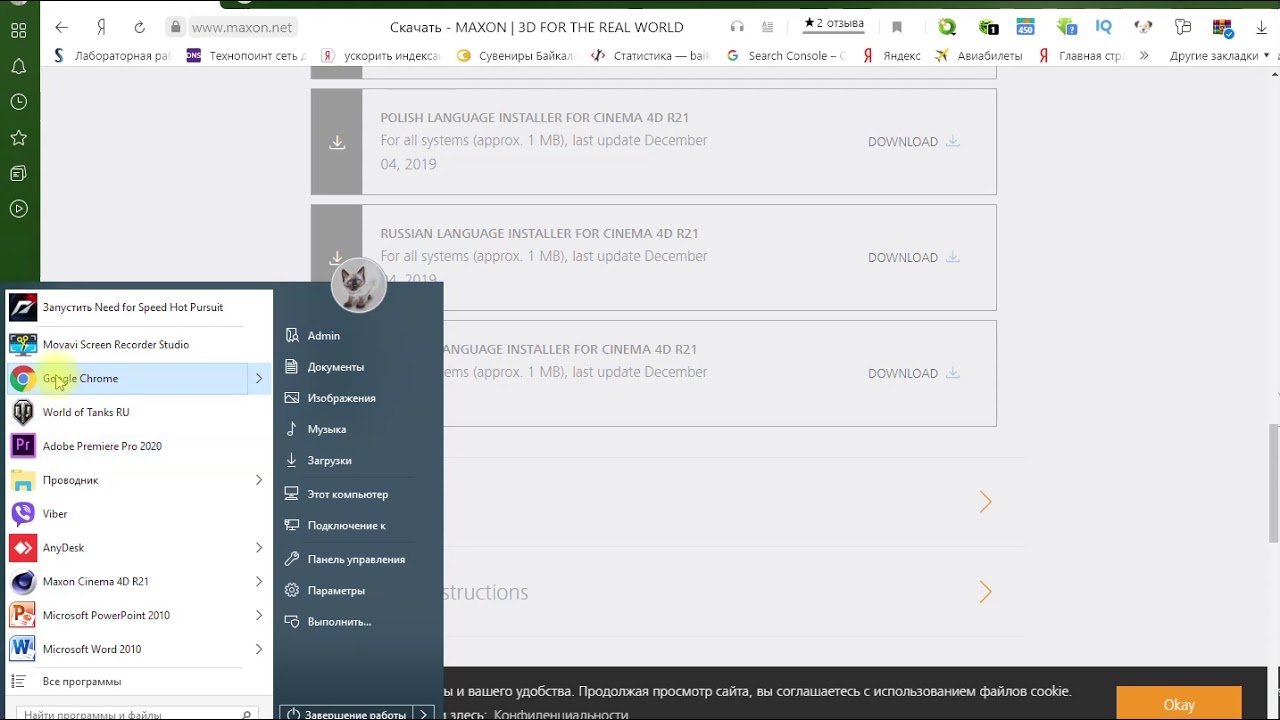
Task: Accept cookies with Okay button
Action: click(x=1179, y=704)
